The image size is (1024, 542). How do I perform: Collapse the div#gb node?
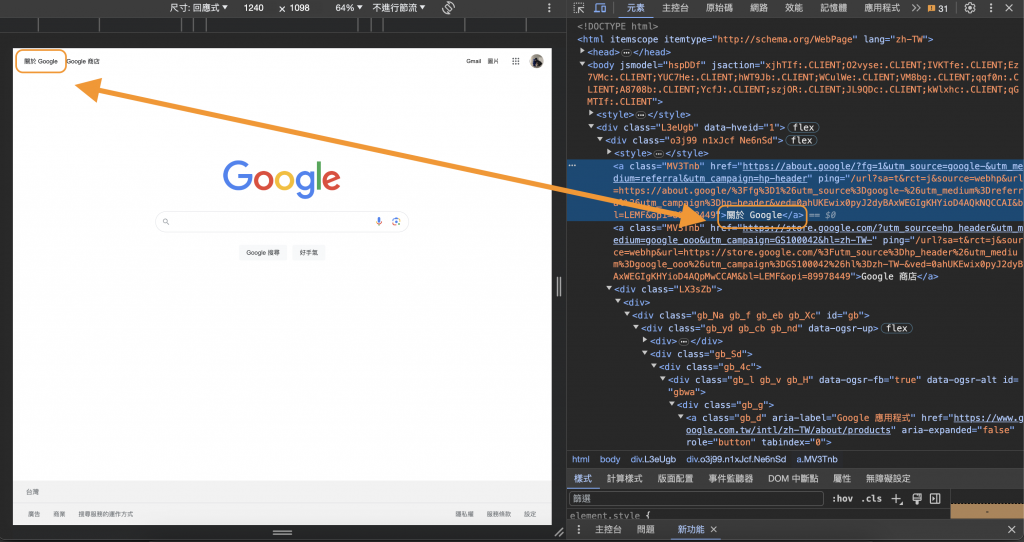tap(628, 315)
